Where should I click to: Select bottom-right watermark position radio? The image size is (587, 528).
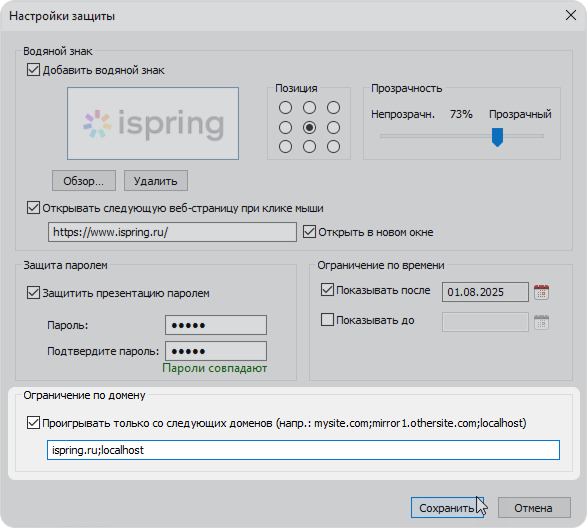click(333, 147)
